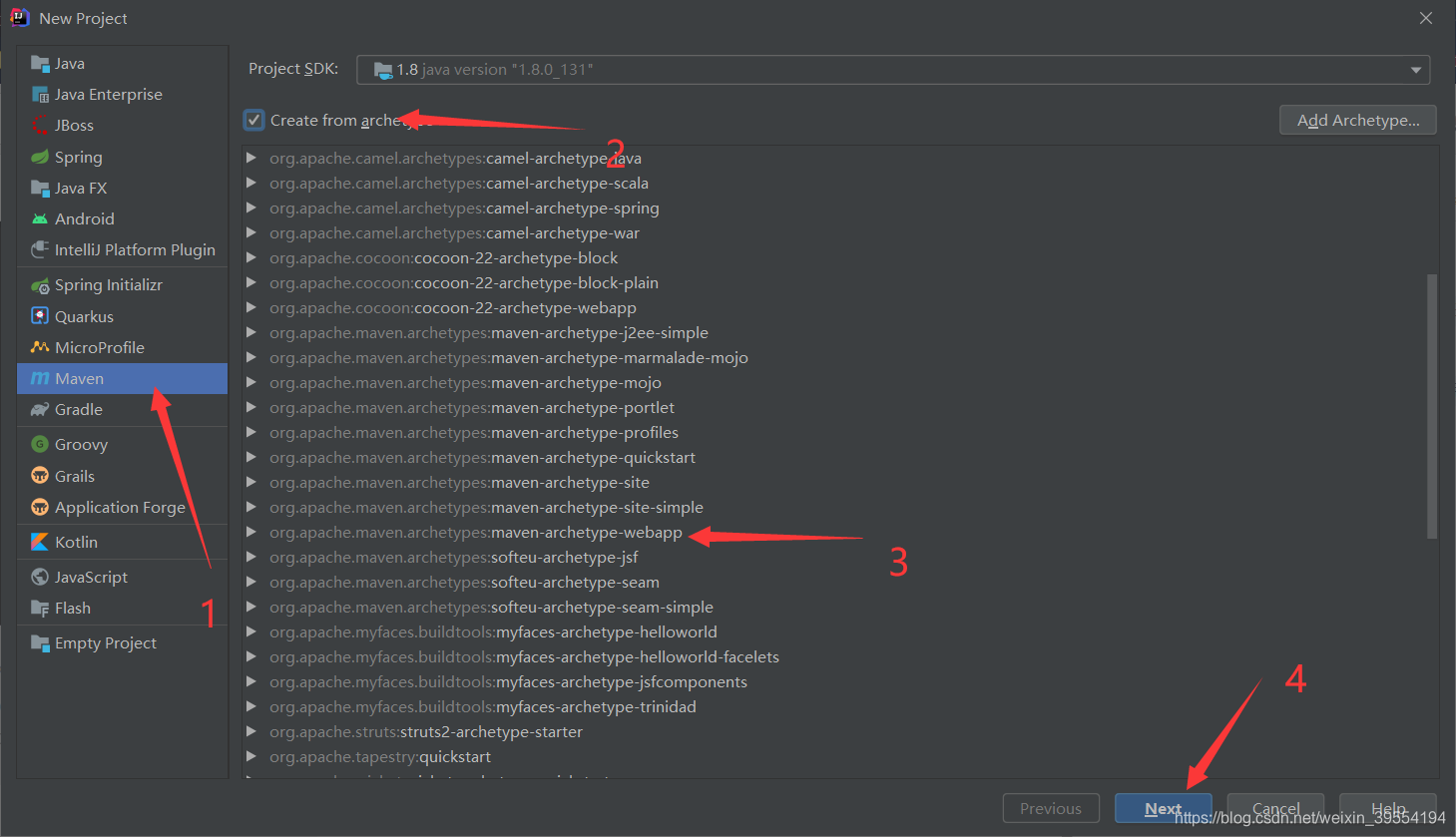Click the IntelliJ Platform Plugin icon
Screen dimensions: 1456x837
[x=40, y=250]
